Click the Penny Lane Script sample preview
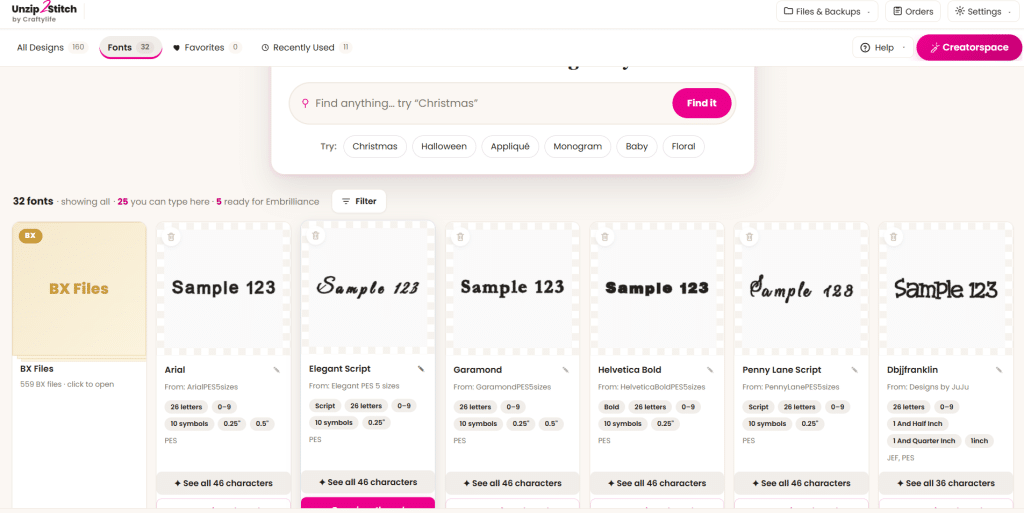Viewport: 1024px width, 513px height. click(x=801, y=288)
